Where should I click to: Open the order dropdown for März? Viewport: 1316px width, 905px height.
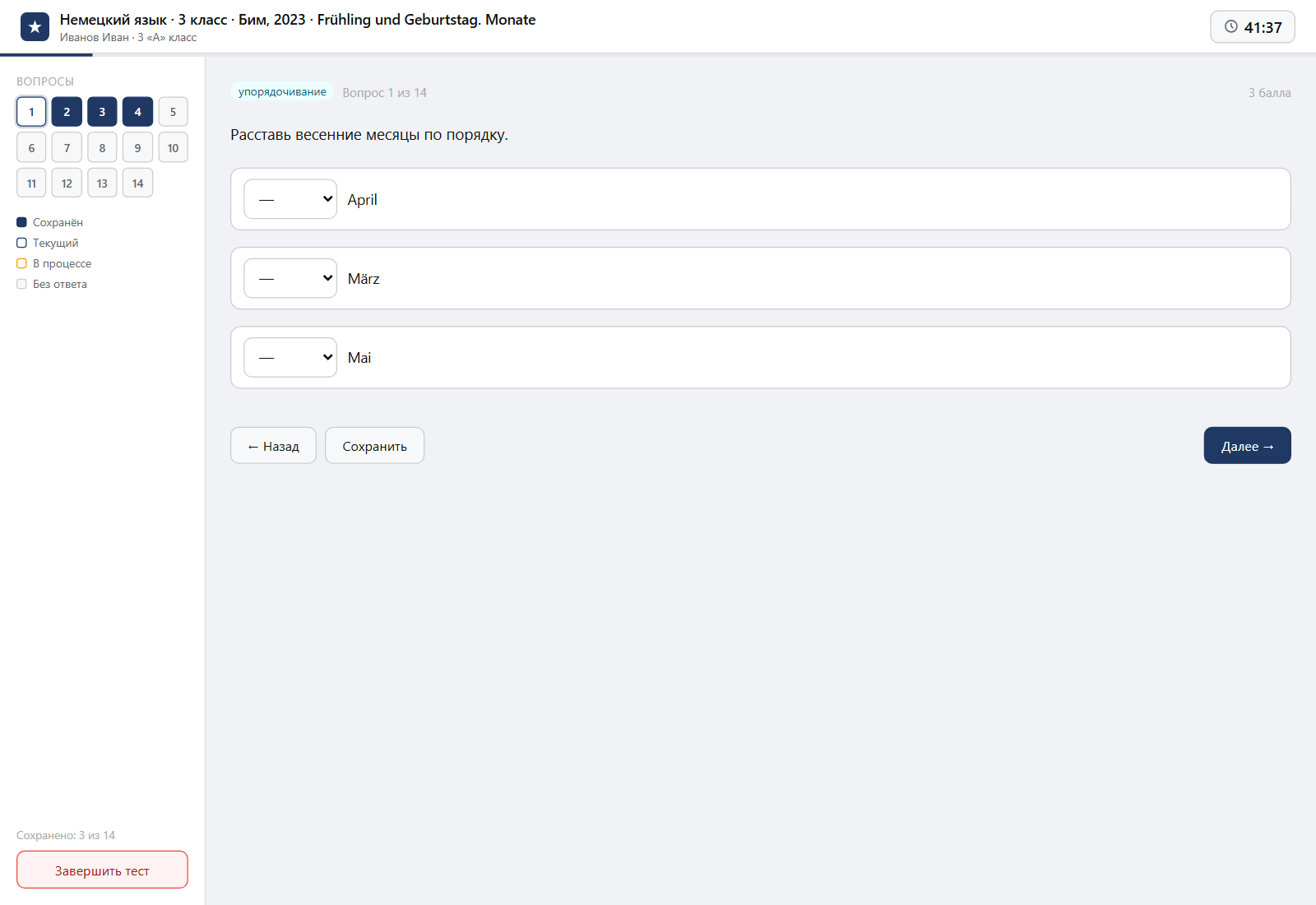point(290,278)
